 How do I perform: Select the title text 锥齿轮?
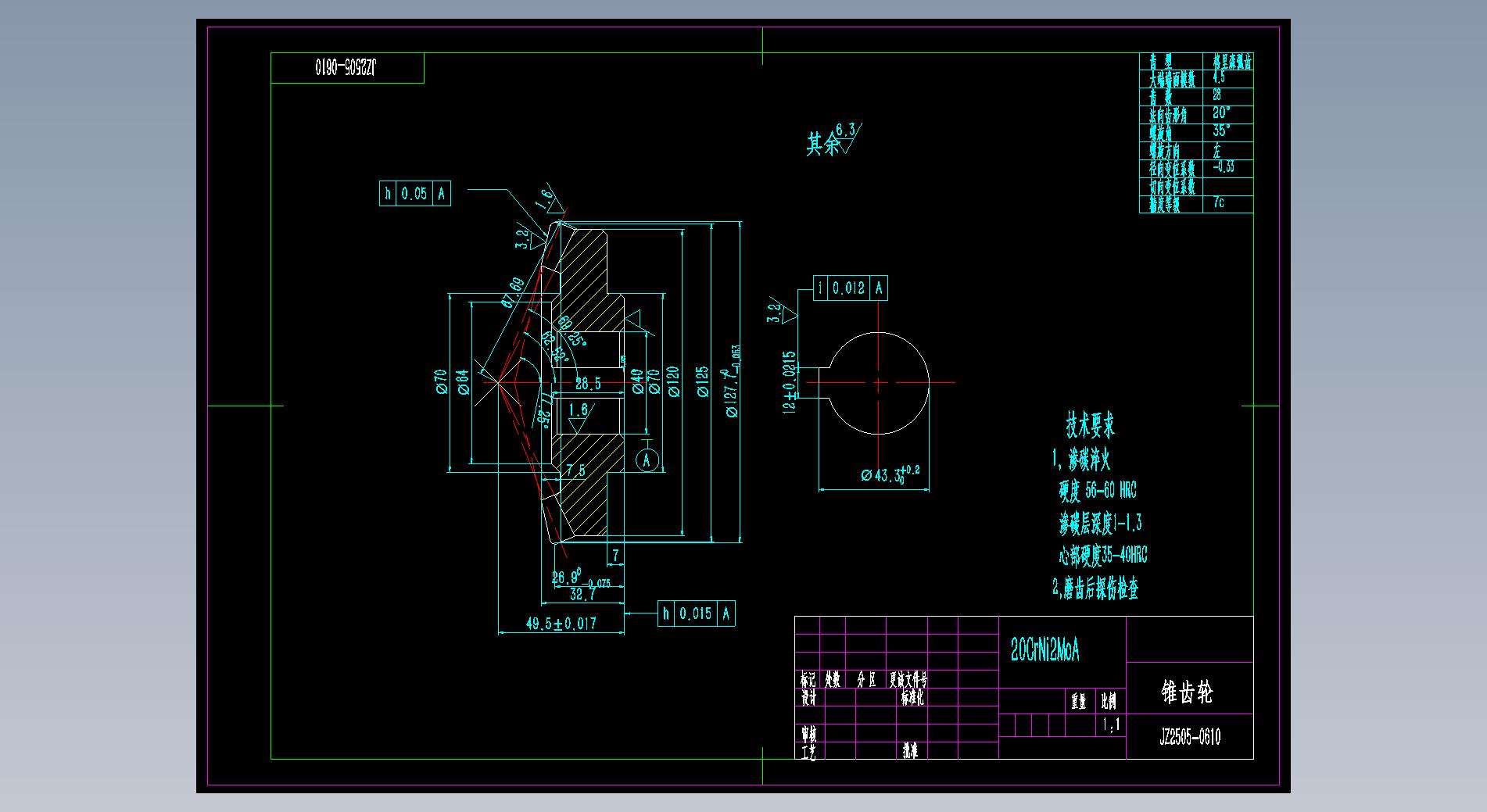1187,692
